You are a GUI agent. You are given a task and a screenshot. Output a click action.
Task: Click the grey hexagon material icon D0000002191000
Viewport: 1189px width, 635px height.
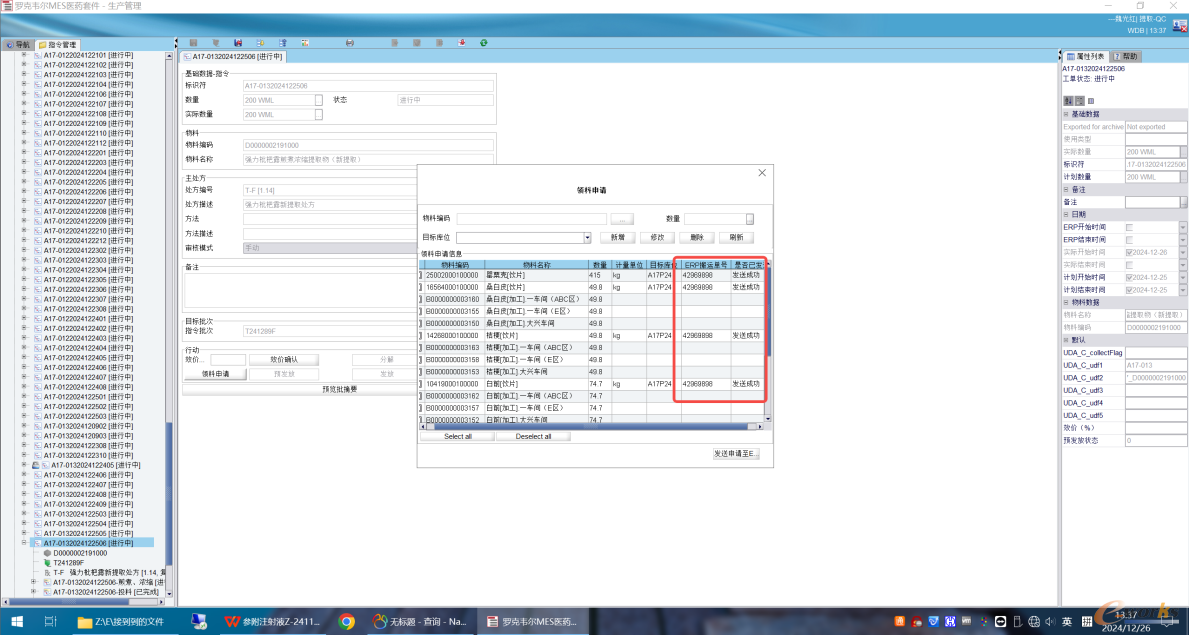(46, 553)
